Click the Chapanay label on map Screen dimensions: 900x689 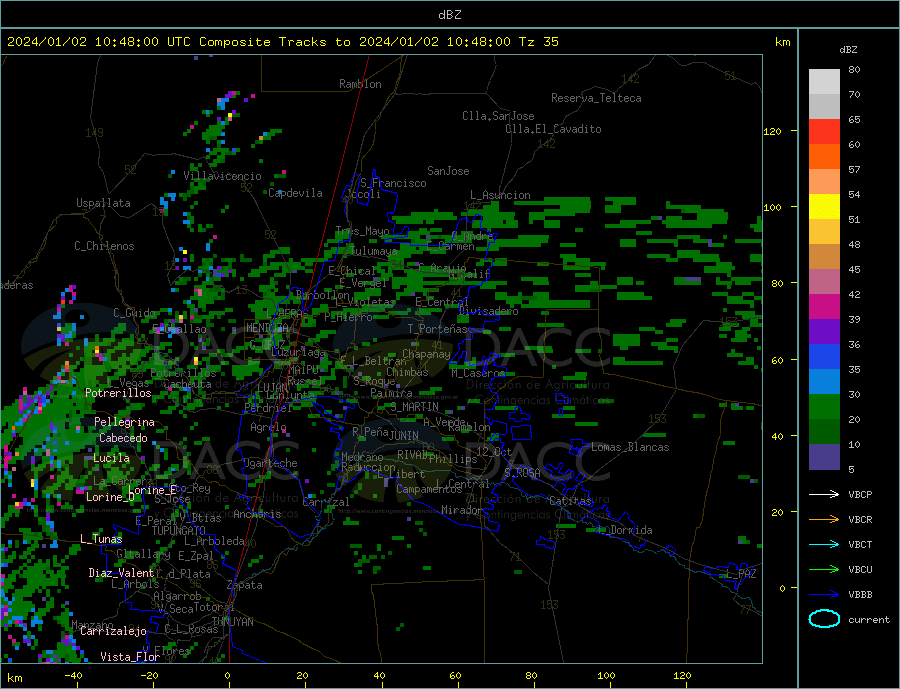tap(426, 354)
